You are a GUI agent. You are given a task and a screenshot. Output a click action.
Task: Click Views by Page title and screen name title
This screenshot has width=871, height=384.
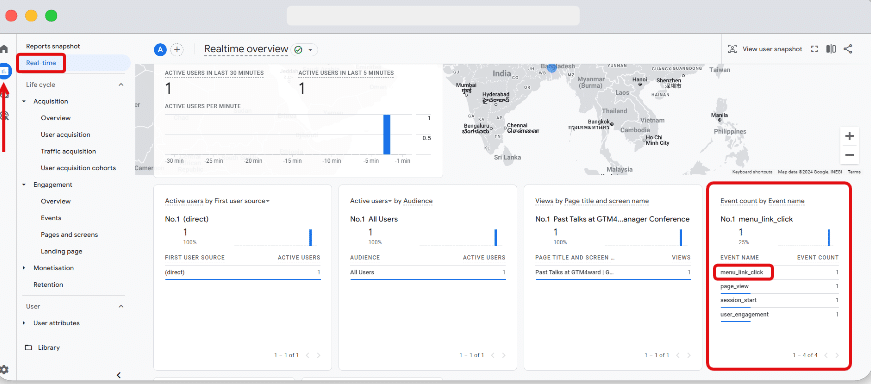[x=592, y=201]
